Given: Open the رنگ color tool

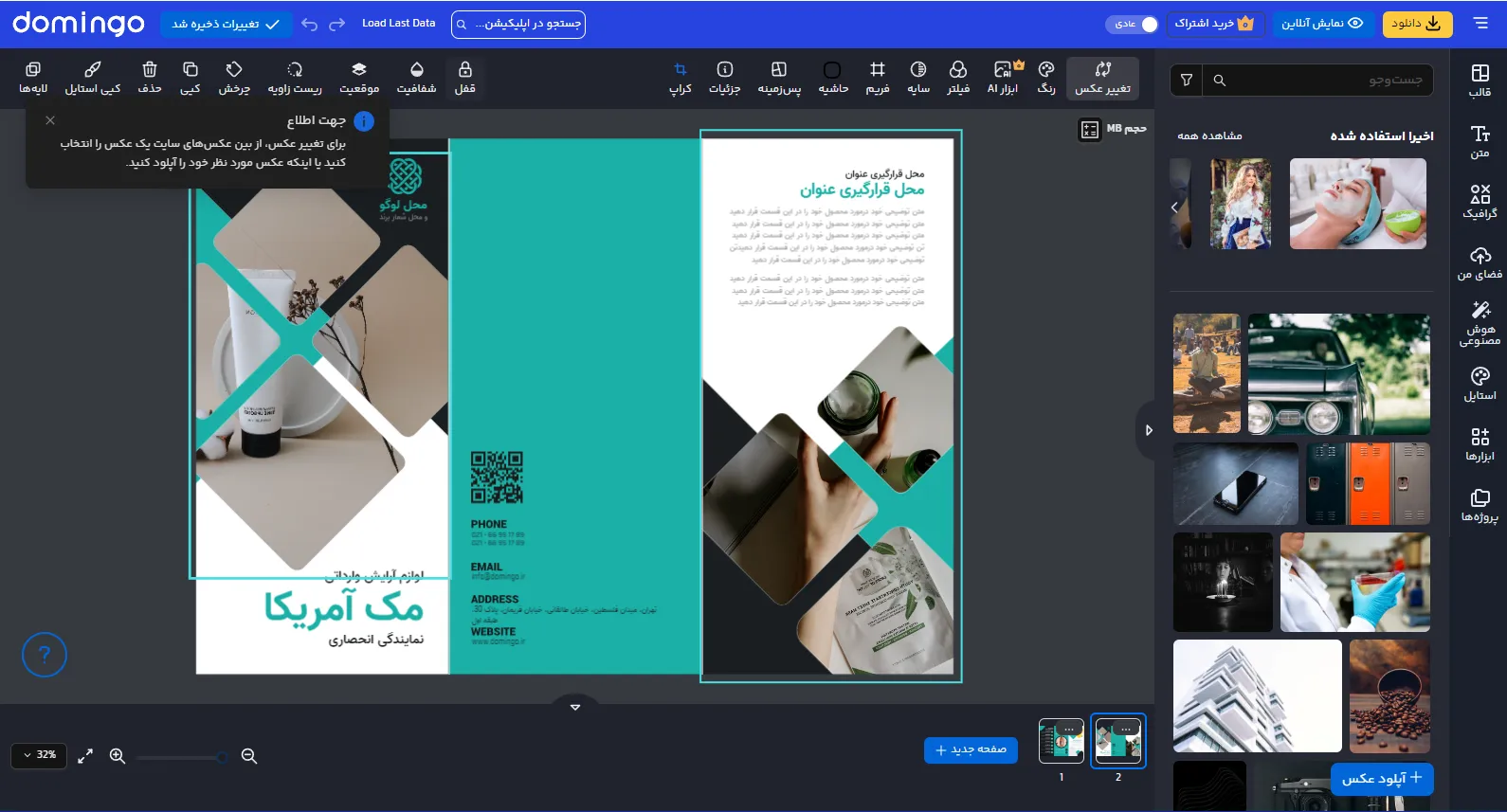Looking at the screenshot, I should [x=1046, y=78].
